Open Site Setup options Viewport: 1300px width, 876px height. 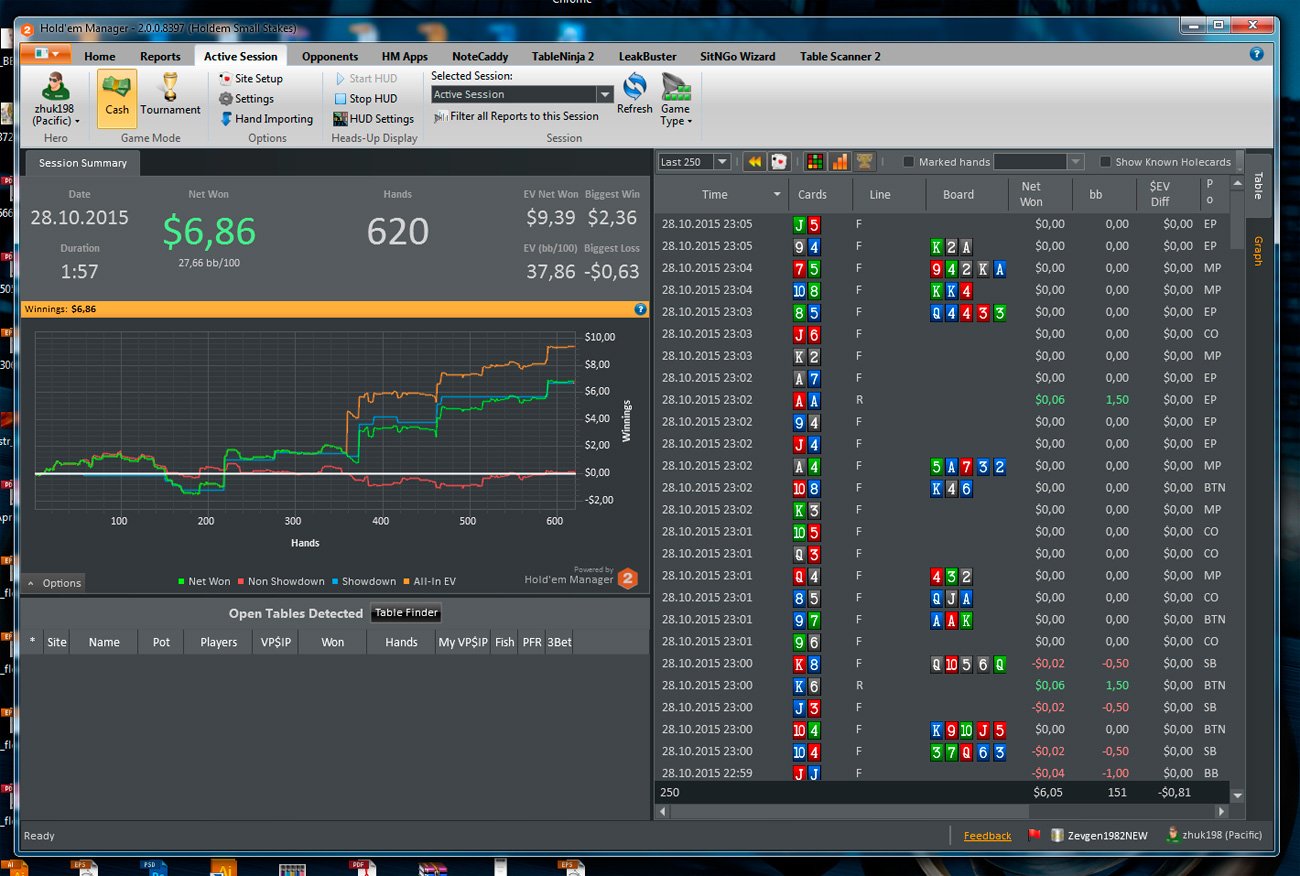(251, 79)
